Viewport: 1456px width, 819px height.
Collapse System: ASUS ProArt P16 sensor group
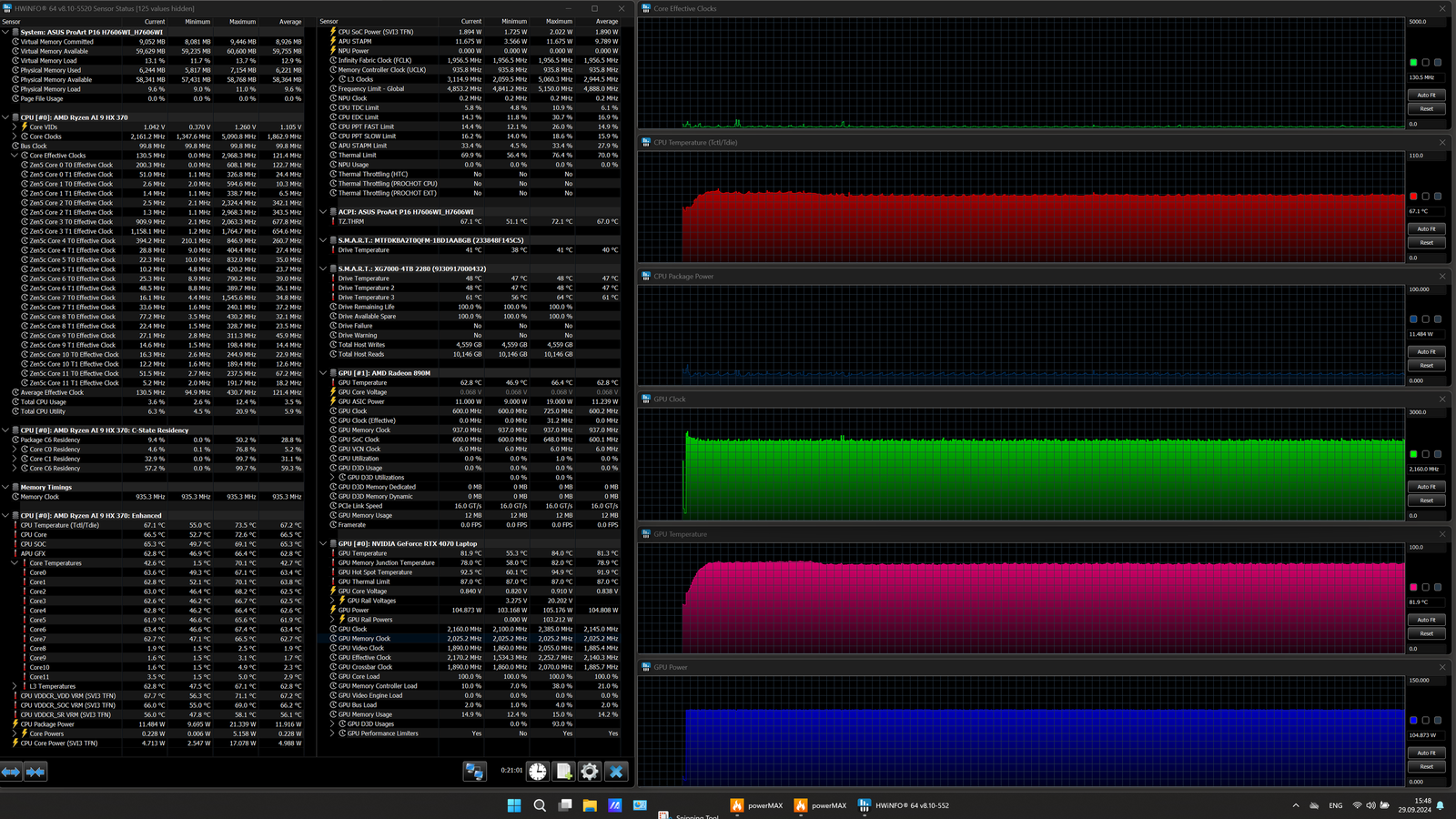point(5,32)
